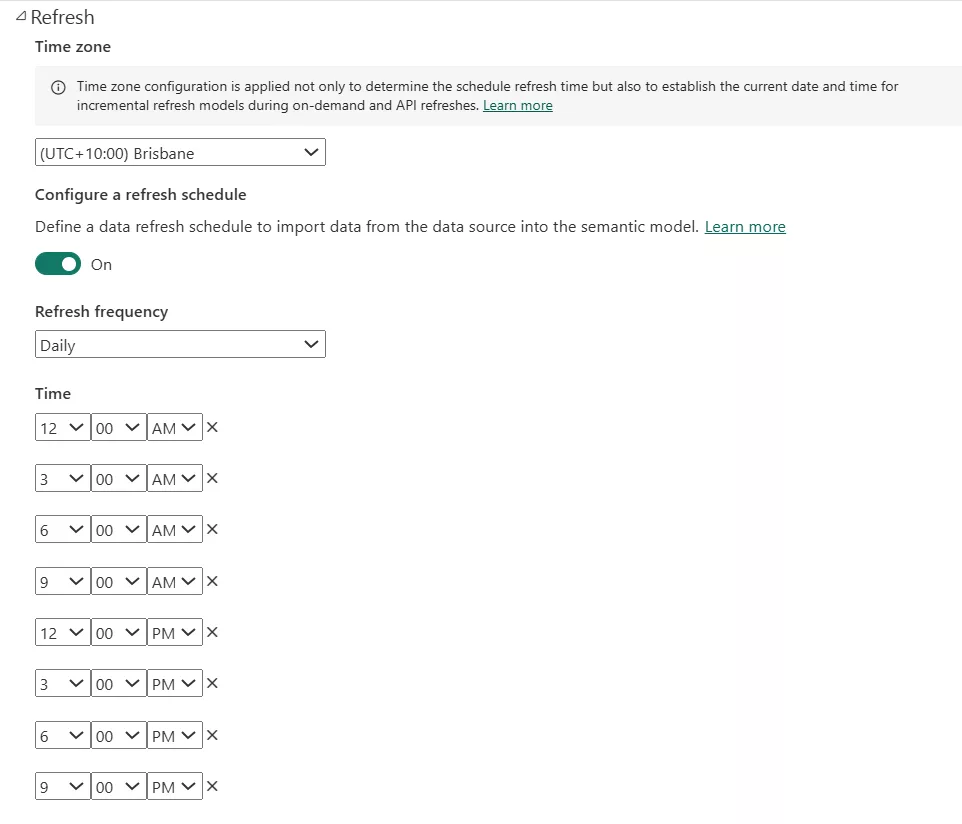Open hour dropdown for 6:00 PM time
This screenshot has height=824, width=962.
point(63,735)
